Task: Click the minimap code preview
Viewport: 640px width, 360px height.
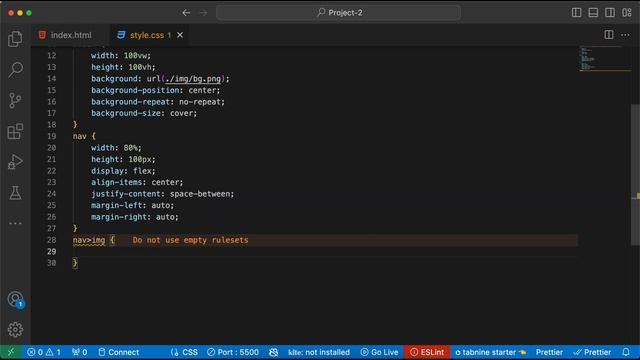Action: click(605, 59)
